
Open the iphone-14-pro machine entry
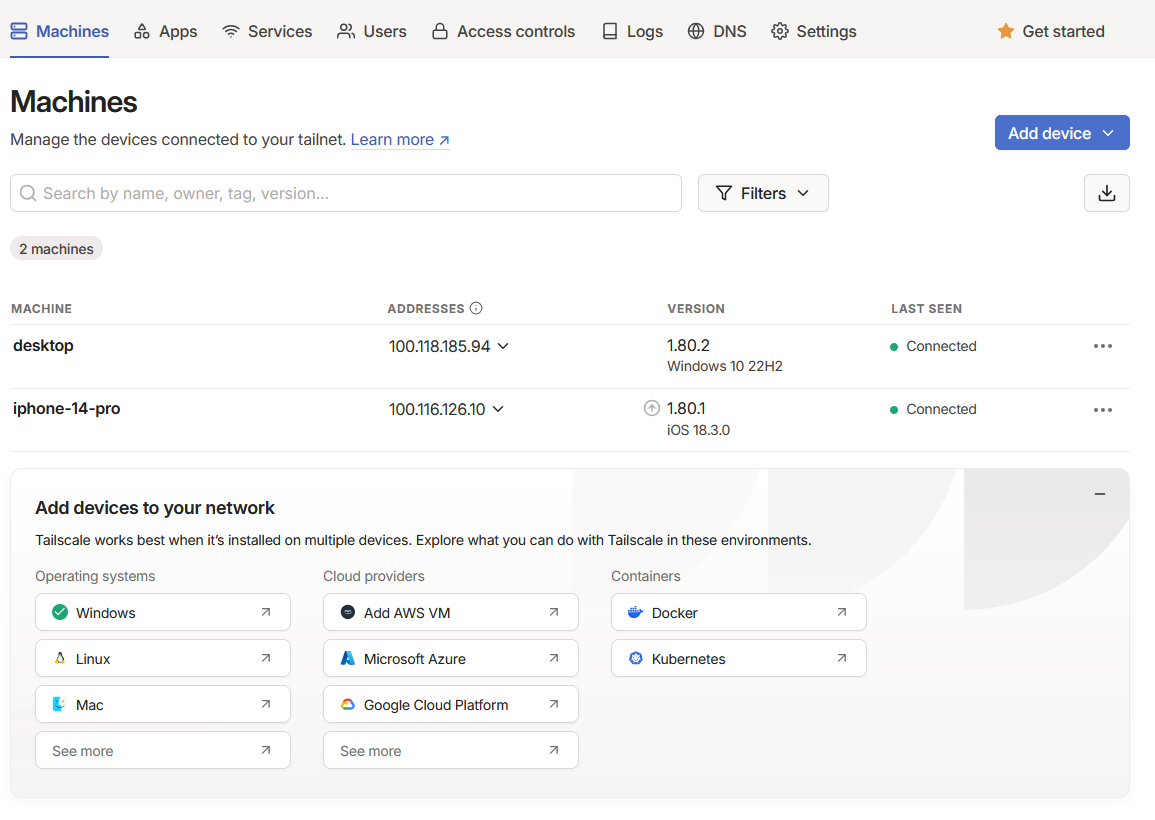click(66, 408)
